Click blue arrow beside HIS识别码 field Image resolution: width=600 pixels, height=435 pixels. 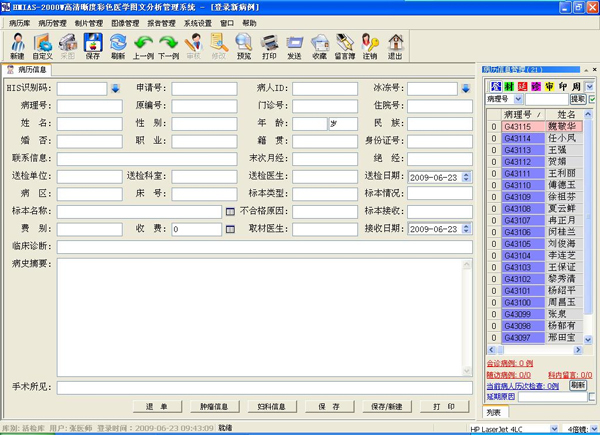pyautogui.click(x=115, y=89)
